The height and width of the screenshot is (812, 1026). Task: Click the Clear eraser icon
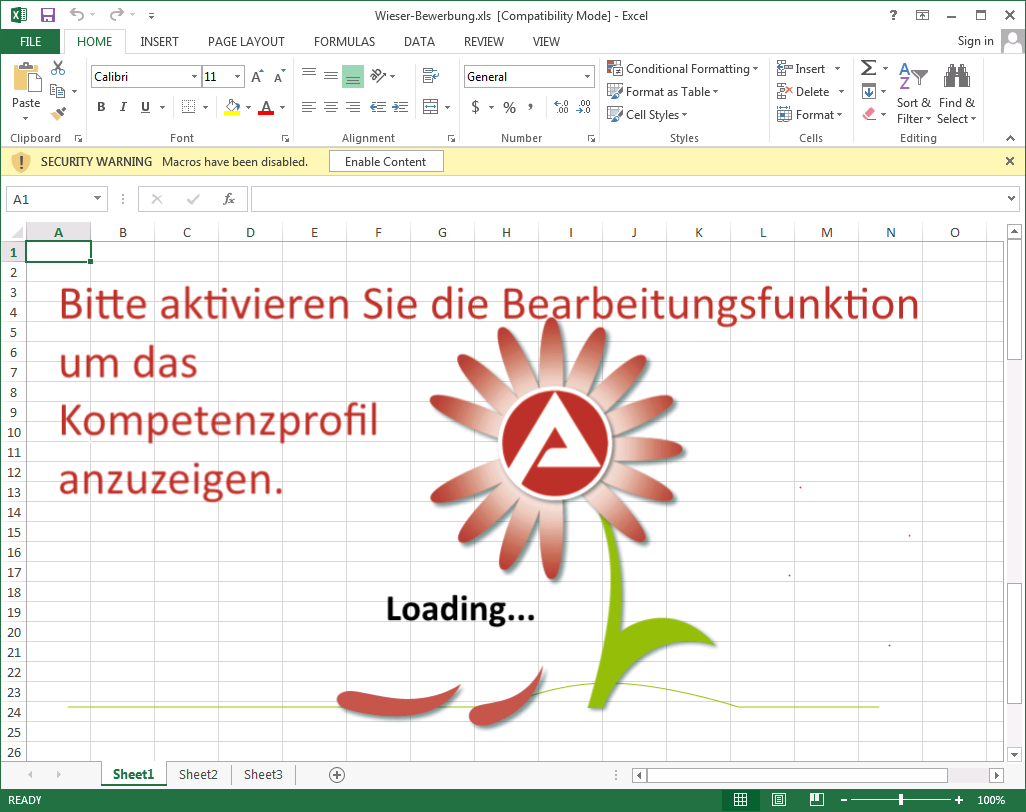(x=869, y=114)
